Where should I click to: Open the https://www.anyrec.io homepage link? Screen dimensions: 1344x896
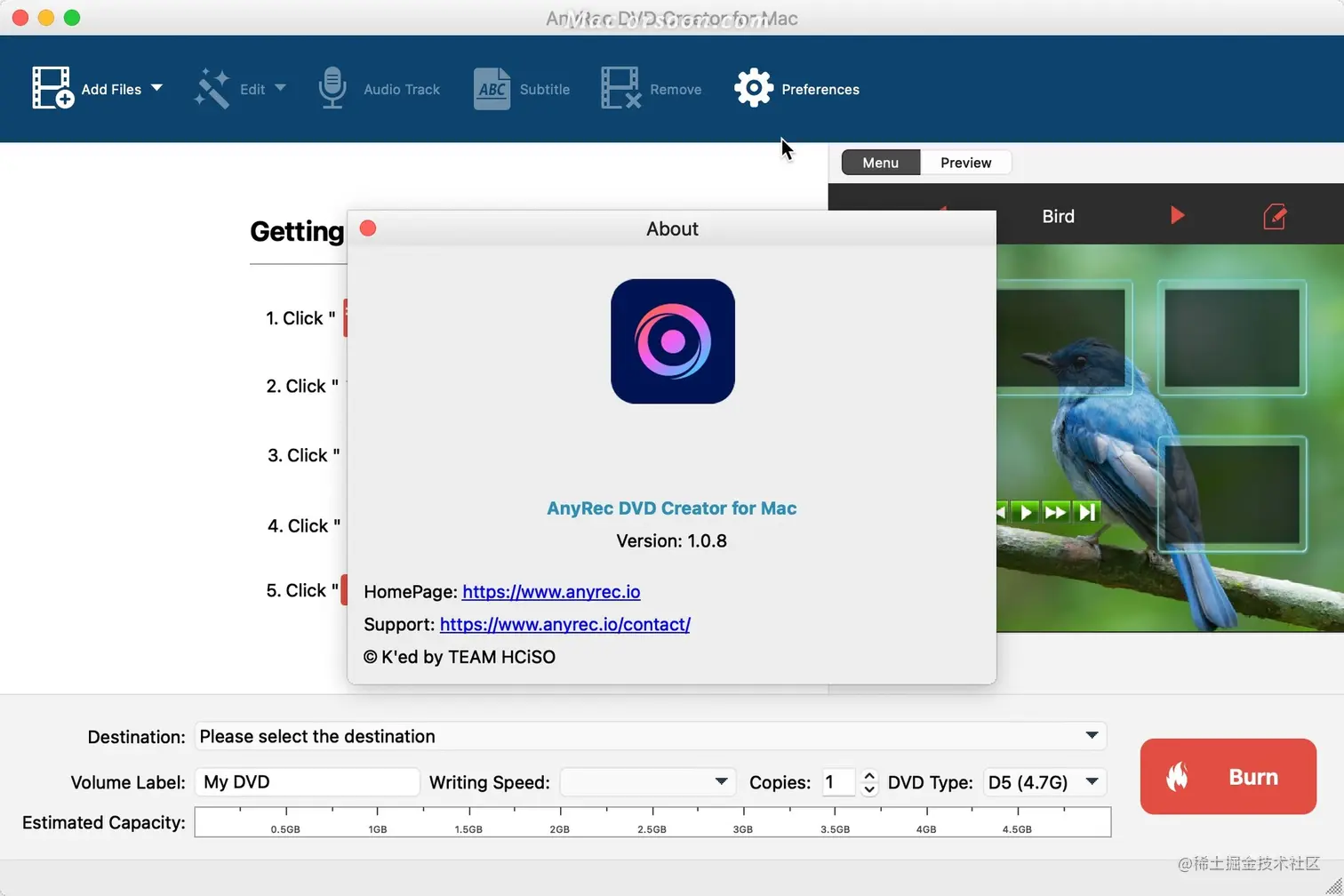551,592
